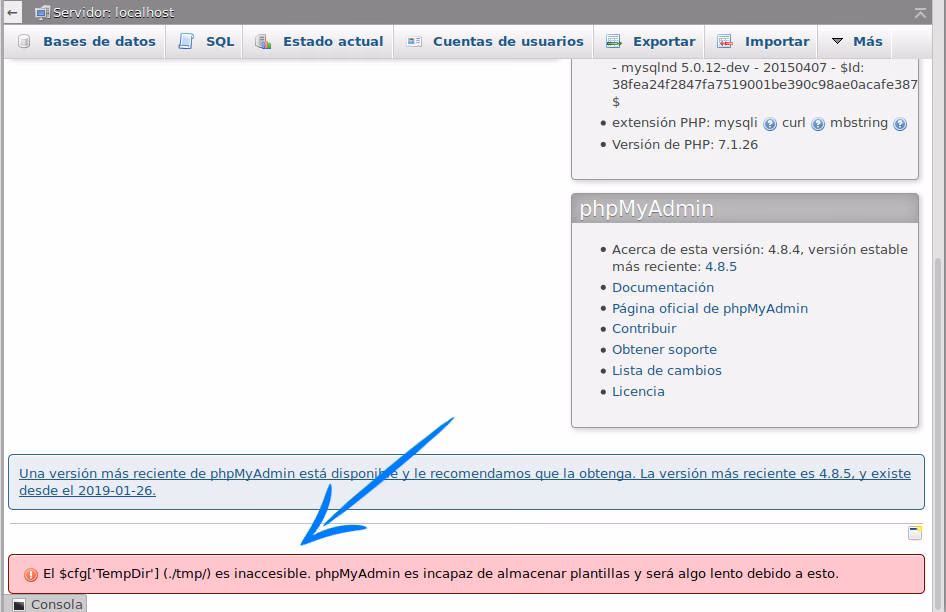Click the server computer icon in breadcrumb
The image size is (946, 612).
[x=42, y=12]
